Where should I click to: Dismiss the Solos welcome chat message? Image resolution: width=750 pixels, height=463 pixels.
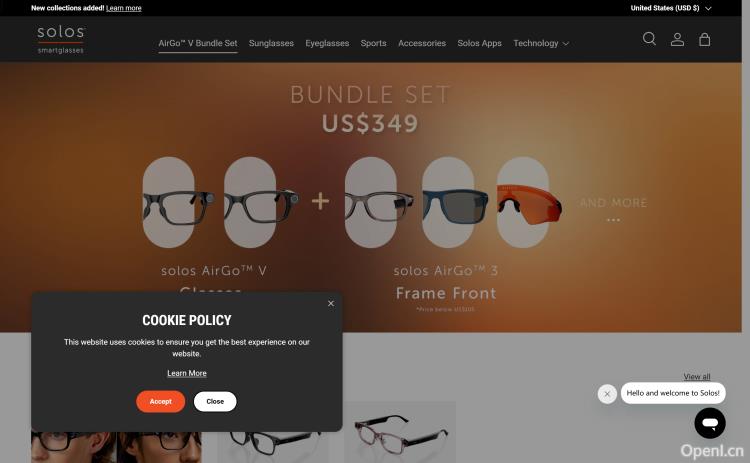click(607, 394)
